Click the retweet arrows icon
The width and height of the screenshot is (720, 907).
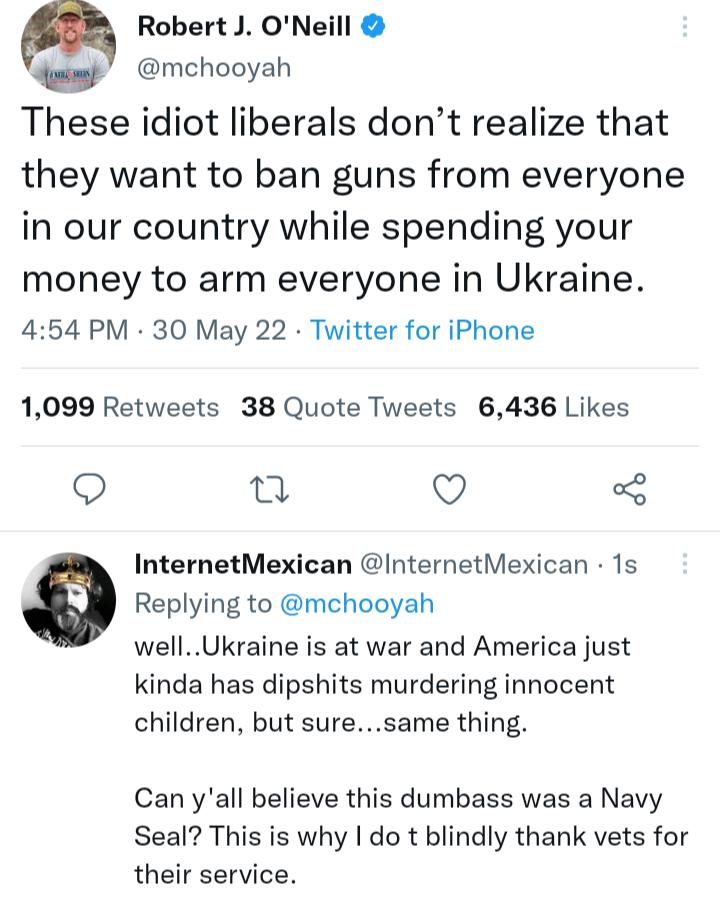pos(270,489)
